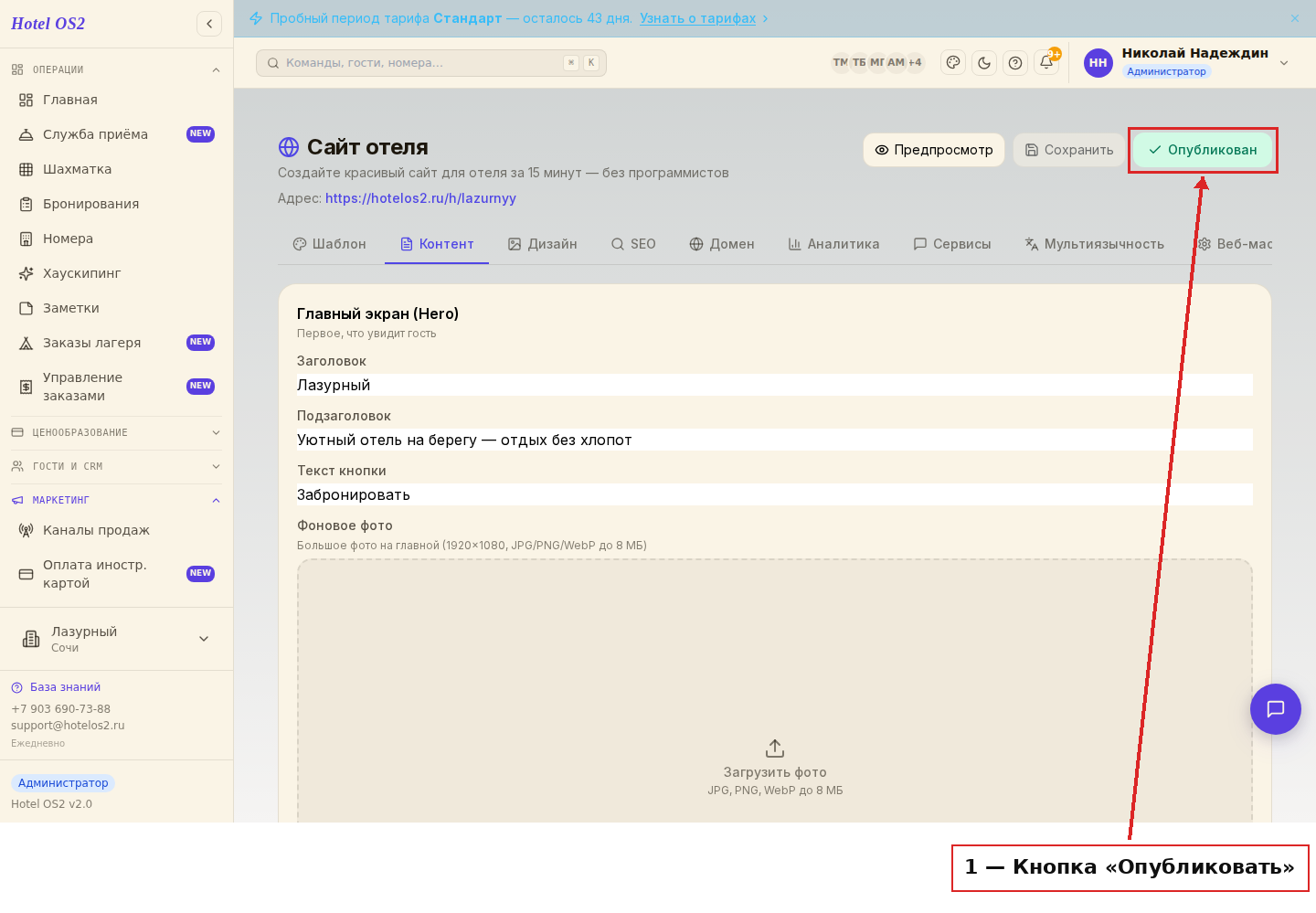This screenshot has height=913, width=1316.
Task: Open notifications via the bell icon
Action: click(1046, 63)
